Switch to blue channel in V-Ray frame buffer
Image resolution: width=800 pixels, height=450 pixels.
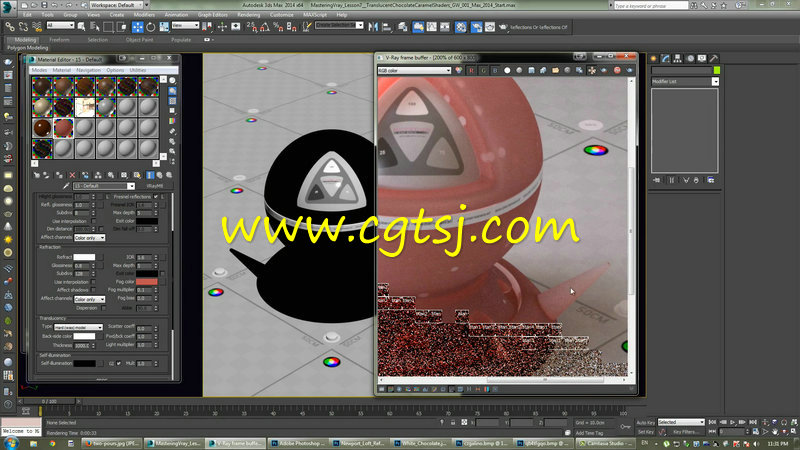(495, 70)
